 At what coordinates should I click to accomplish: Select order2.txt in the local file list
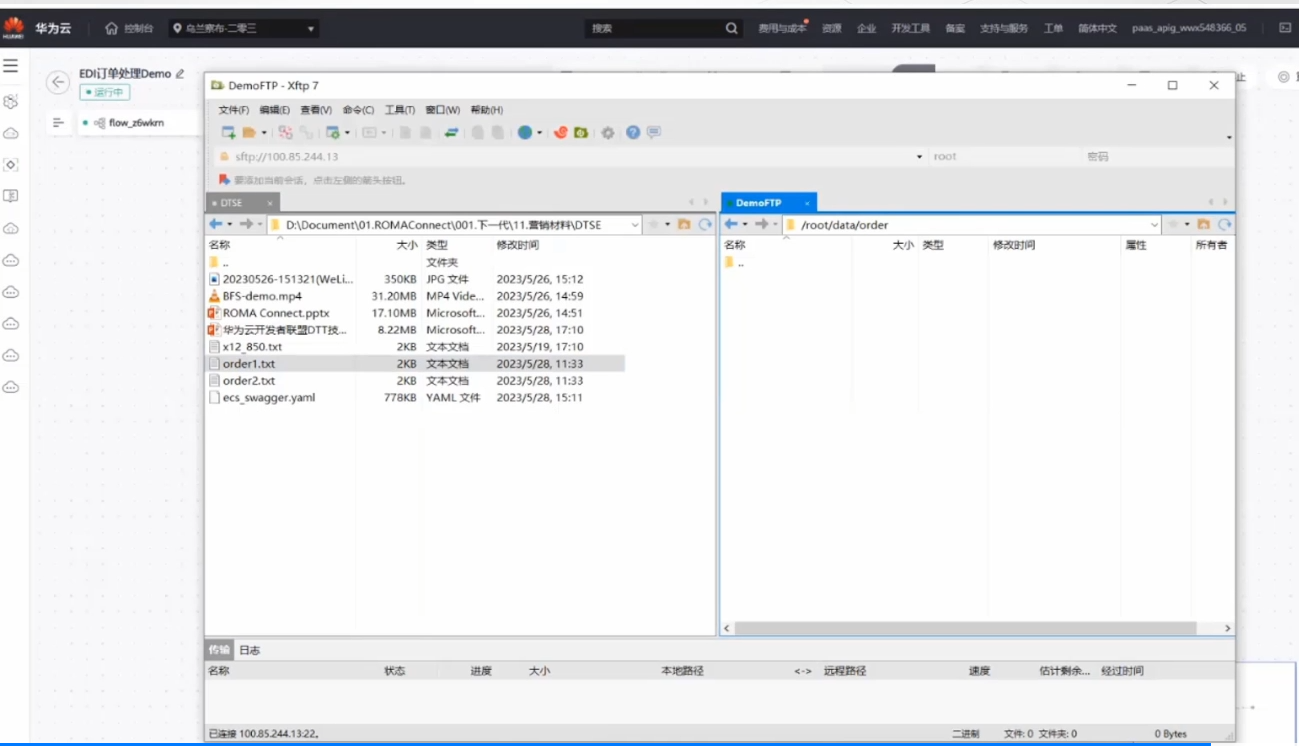click(x=415, y=381)
